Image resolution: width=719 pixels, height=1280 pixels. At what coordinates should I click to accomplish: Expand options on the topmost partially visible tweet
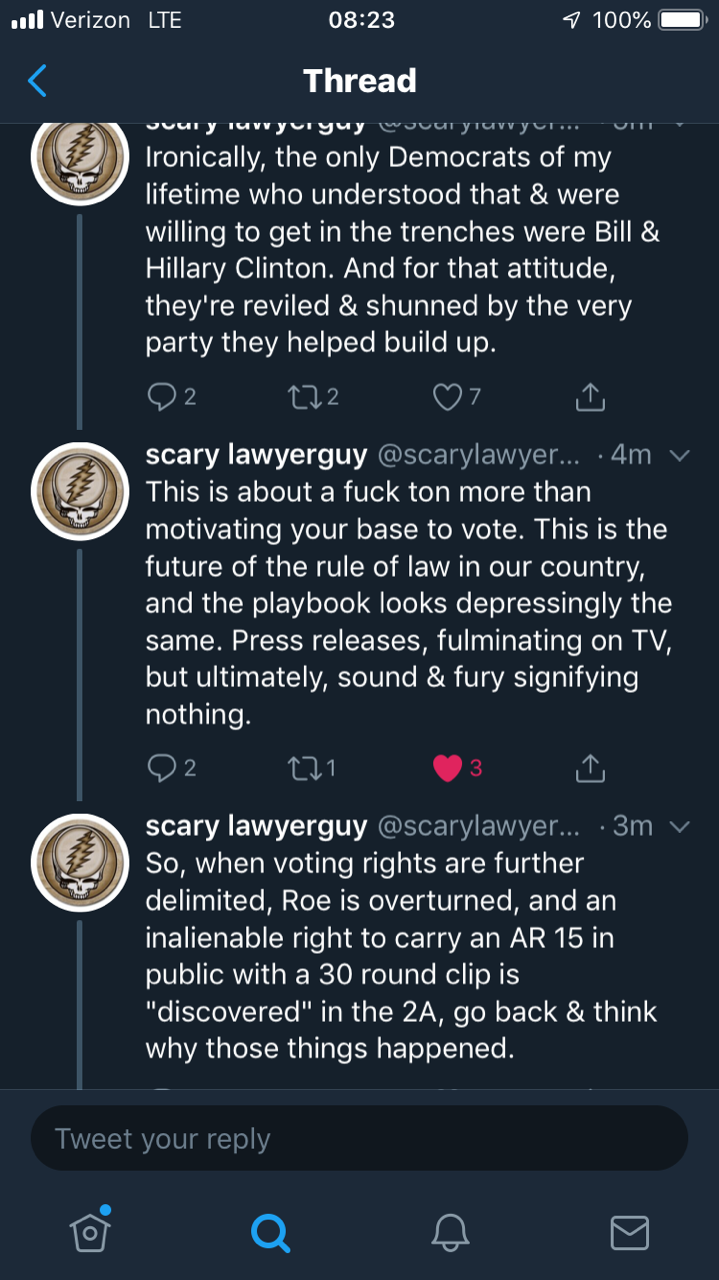679,125
